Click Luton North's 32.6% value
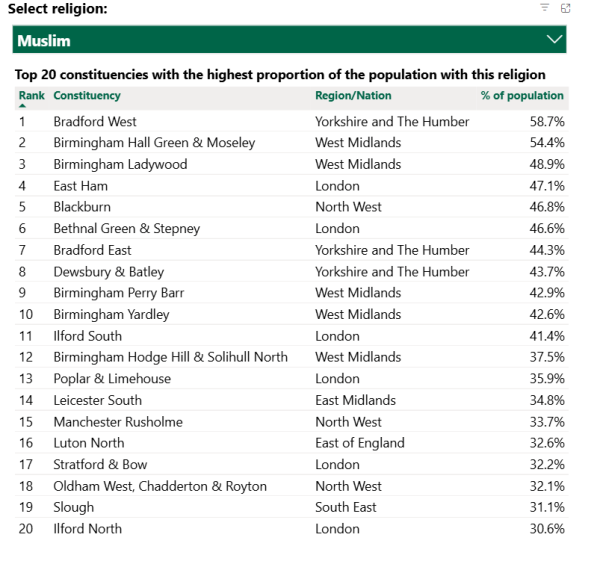Image resolution: width=600 pixels, height=561 pixels. [x=547, y=443]
